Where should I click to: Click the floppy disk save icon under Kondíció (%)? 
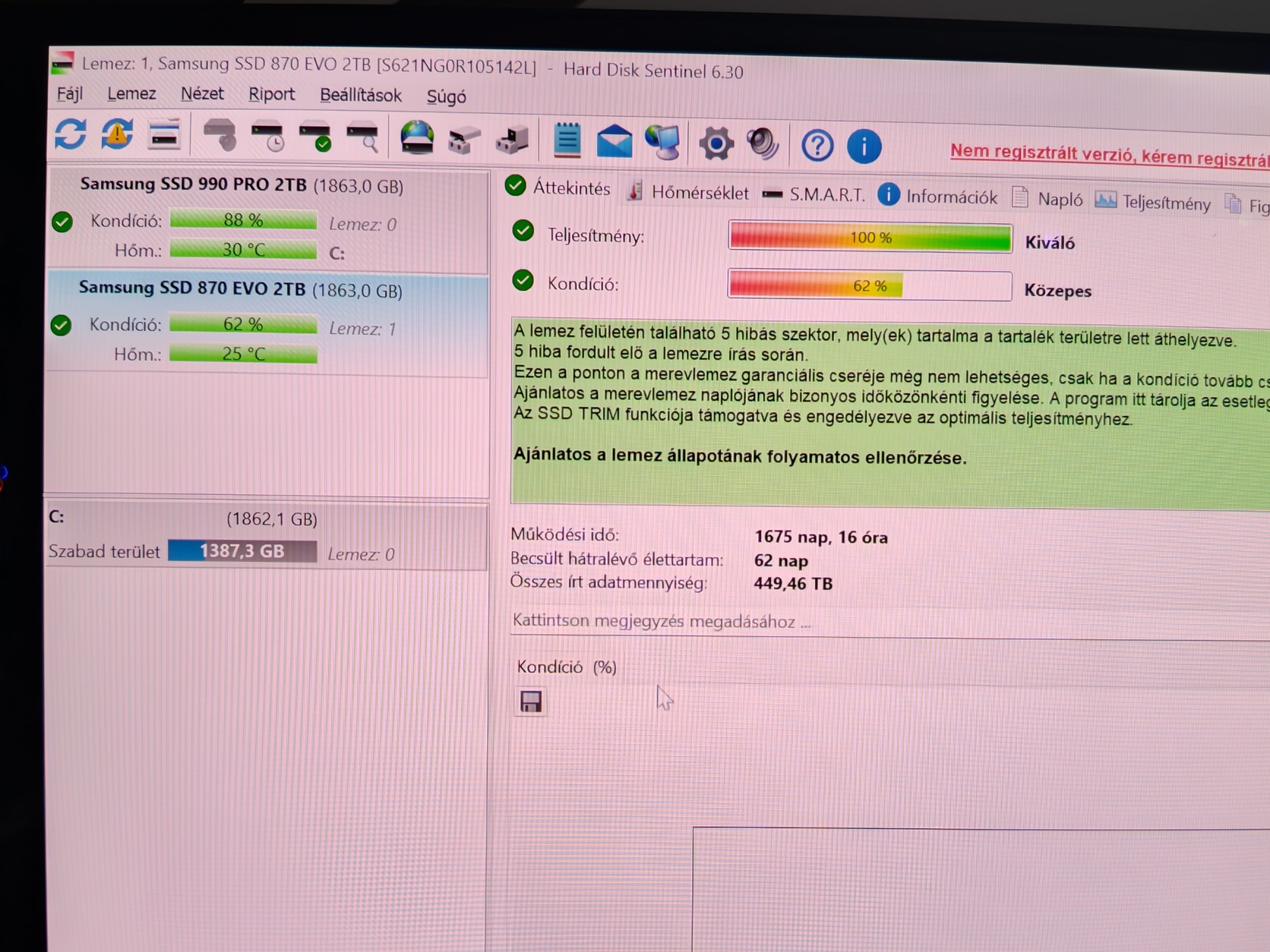[x=531, y=701]
